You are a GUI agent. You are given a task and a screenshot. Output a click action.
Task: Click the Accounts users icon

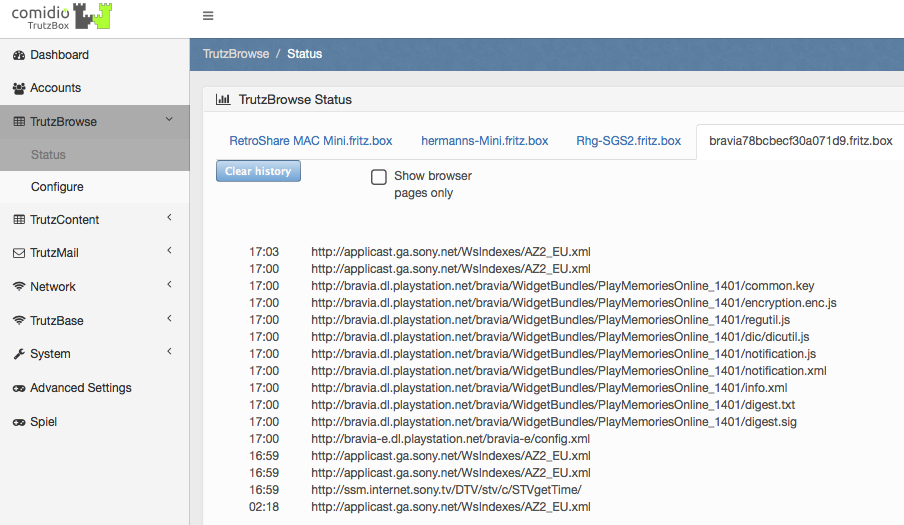[19, 88]
